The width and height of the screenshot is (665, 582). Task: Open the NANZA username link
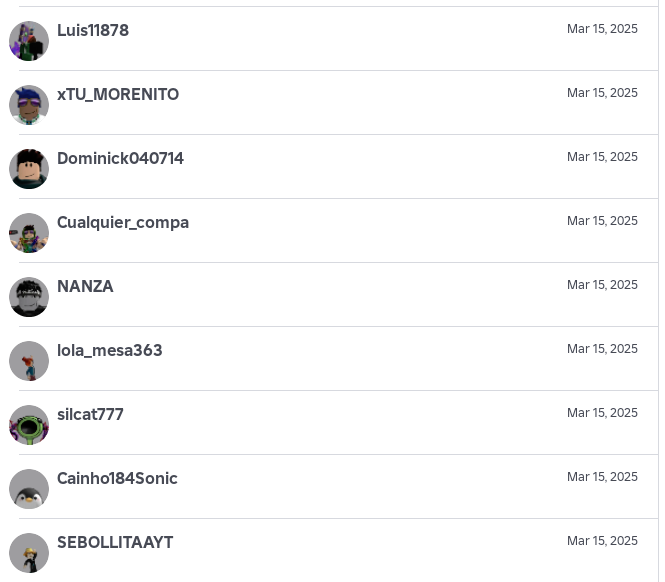85,287
